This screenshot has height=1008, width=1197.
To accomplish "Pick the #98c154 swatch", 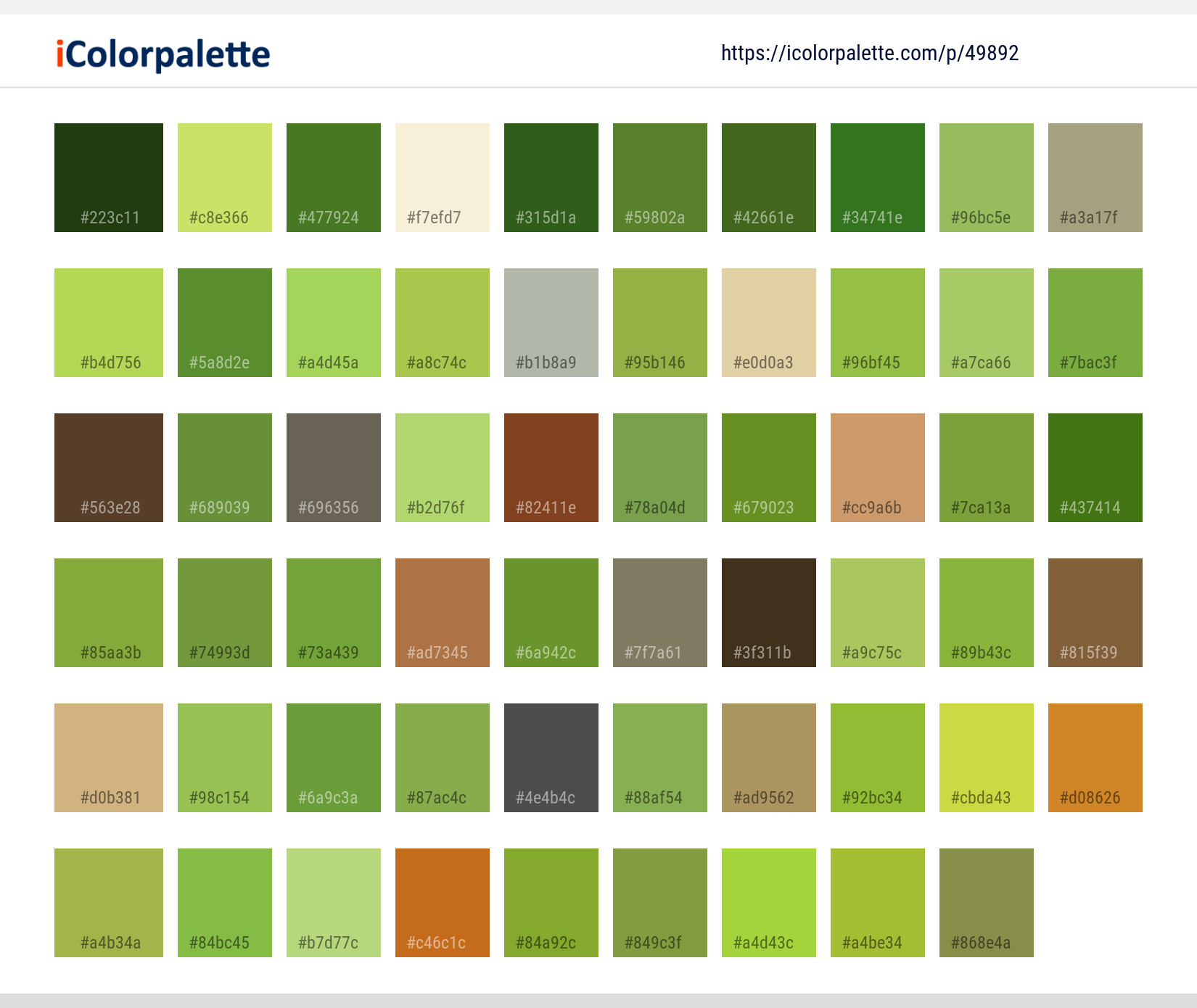I will click(225, 758).
